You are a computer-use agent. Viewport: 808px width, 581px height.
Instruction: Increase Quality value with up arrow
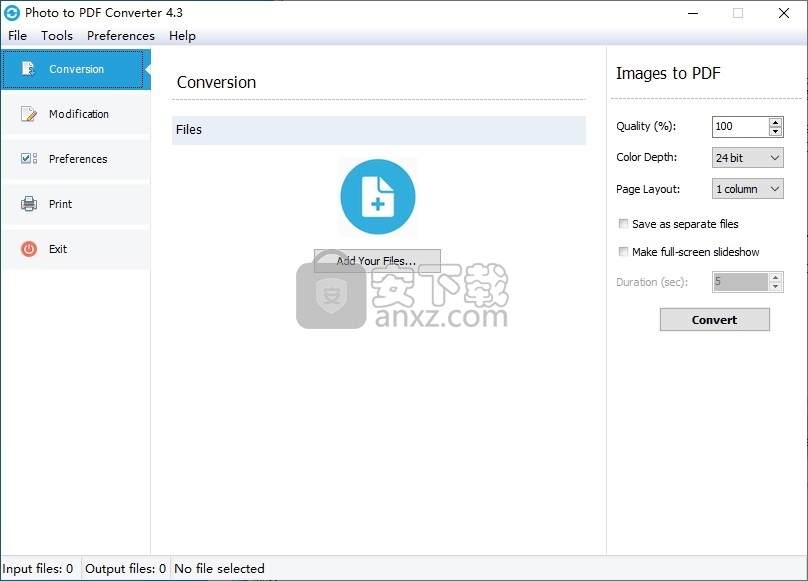tap(775, 122)
